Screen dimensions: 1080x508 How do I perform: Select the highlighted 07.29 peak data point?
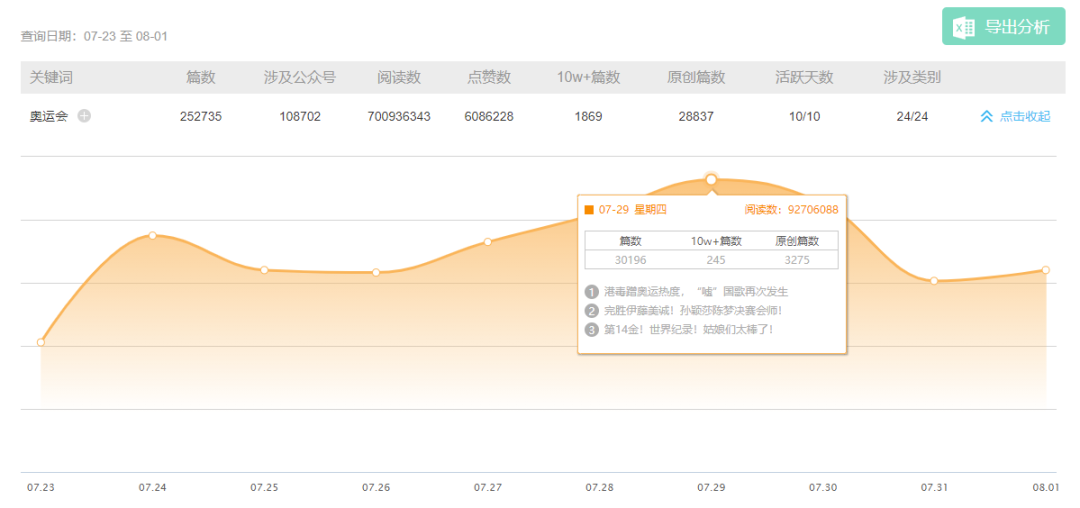click(x=712, y=180)
